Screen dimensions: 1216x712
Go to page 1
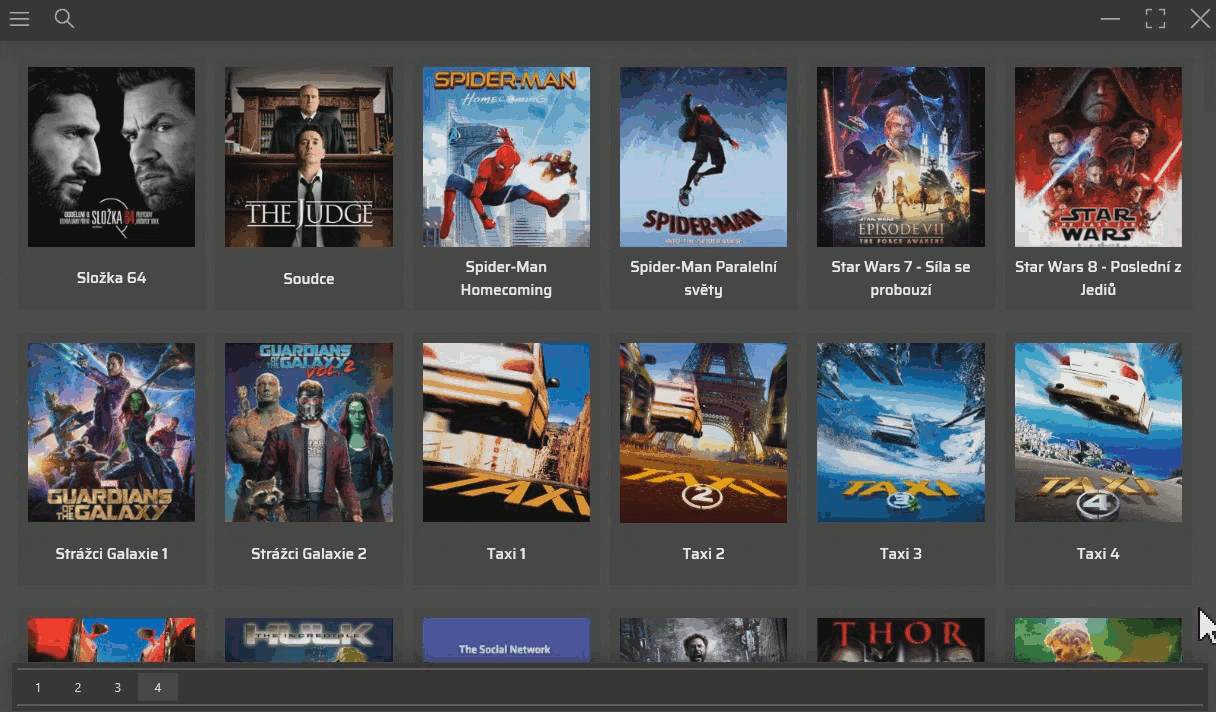(38, 688)
